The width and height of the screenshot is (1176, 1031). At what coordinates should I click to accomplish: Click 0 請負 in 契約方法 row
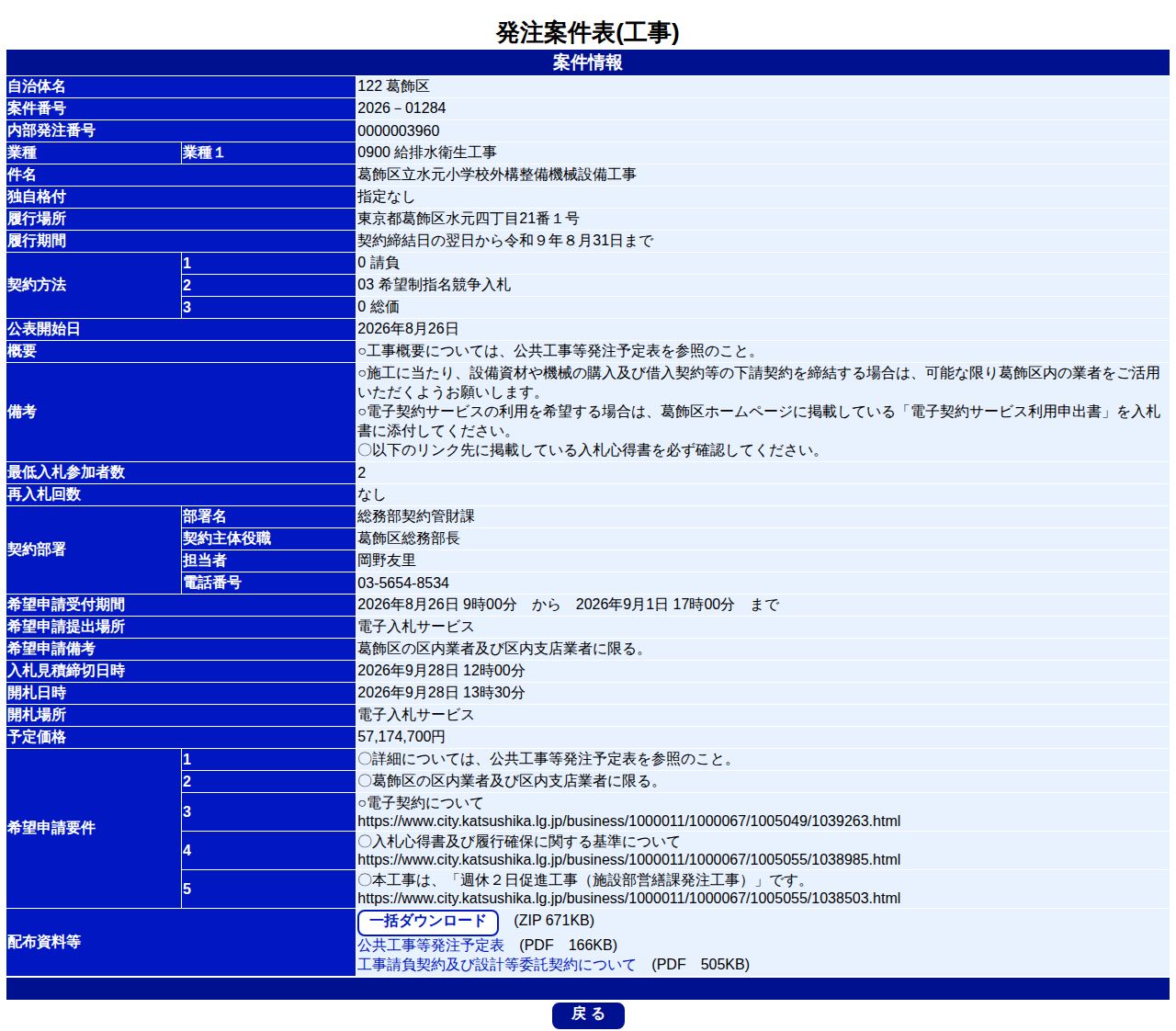coord(379,262)
